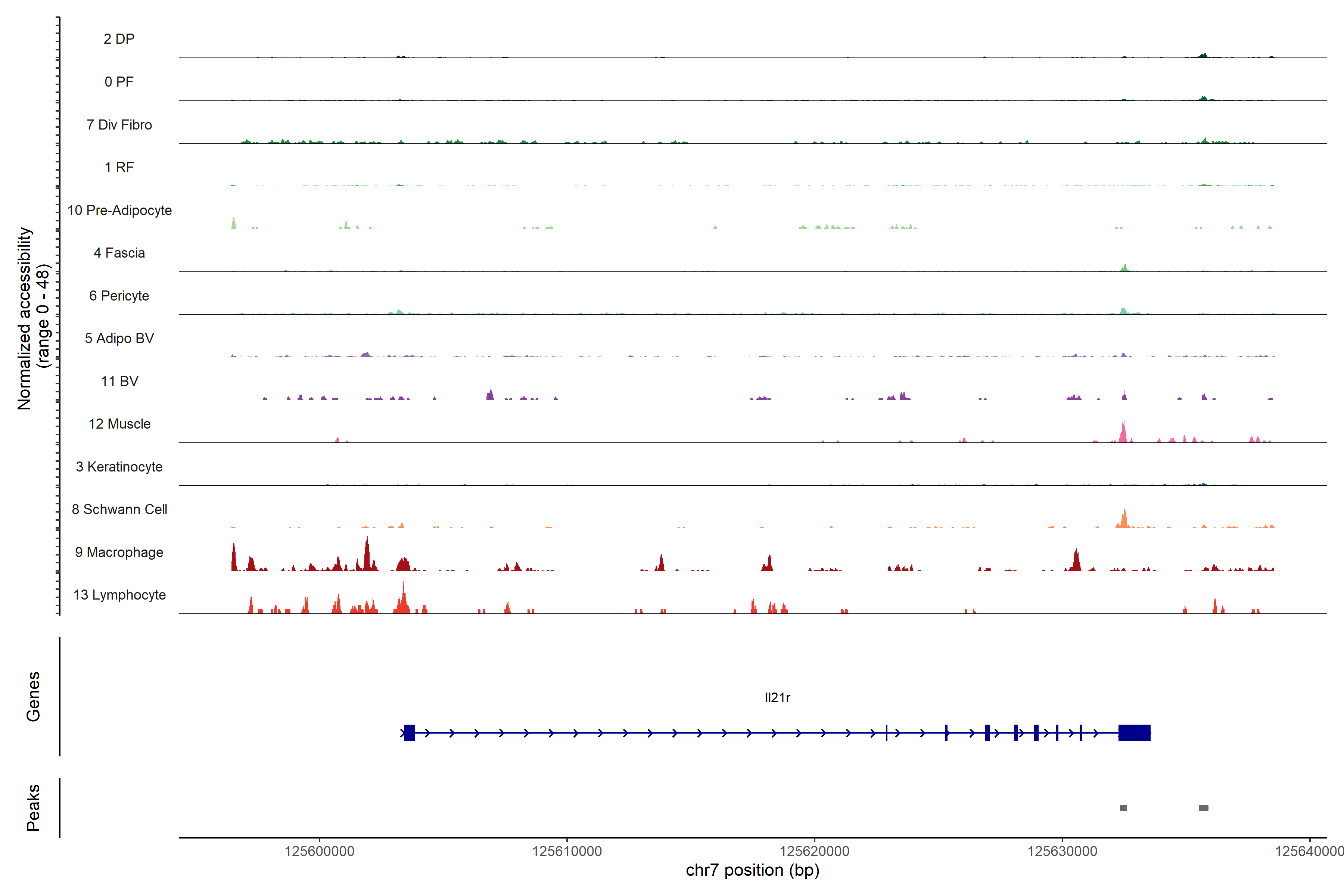Click the Genes panel label
The image size is (1344, 896).
(33, 697)
